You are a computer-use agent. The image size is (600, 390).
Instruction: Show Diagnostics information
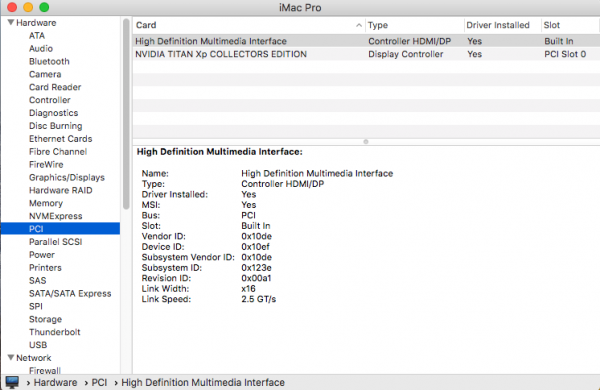tap(54, 113)
